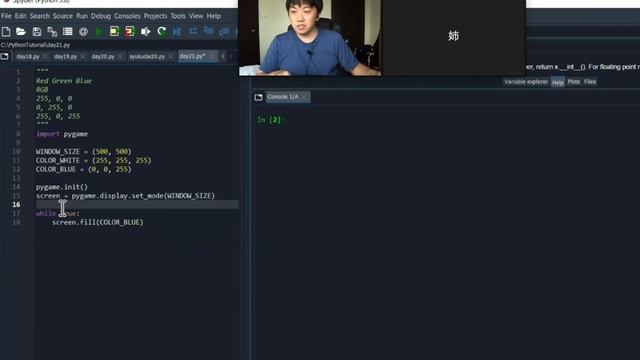Click the webcam video thumbnail of the presenter

(x=310, y=38)
